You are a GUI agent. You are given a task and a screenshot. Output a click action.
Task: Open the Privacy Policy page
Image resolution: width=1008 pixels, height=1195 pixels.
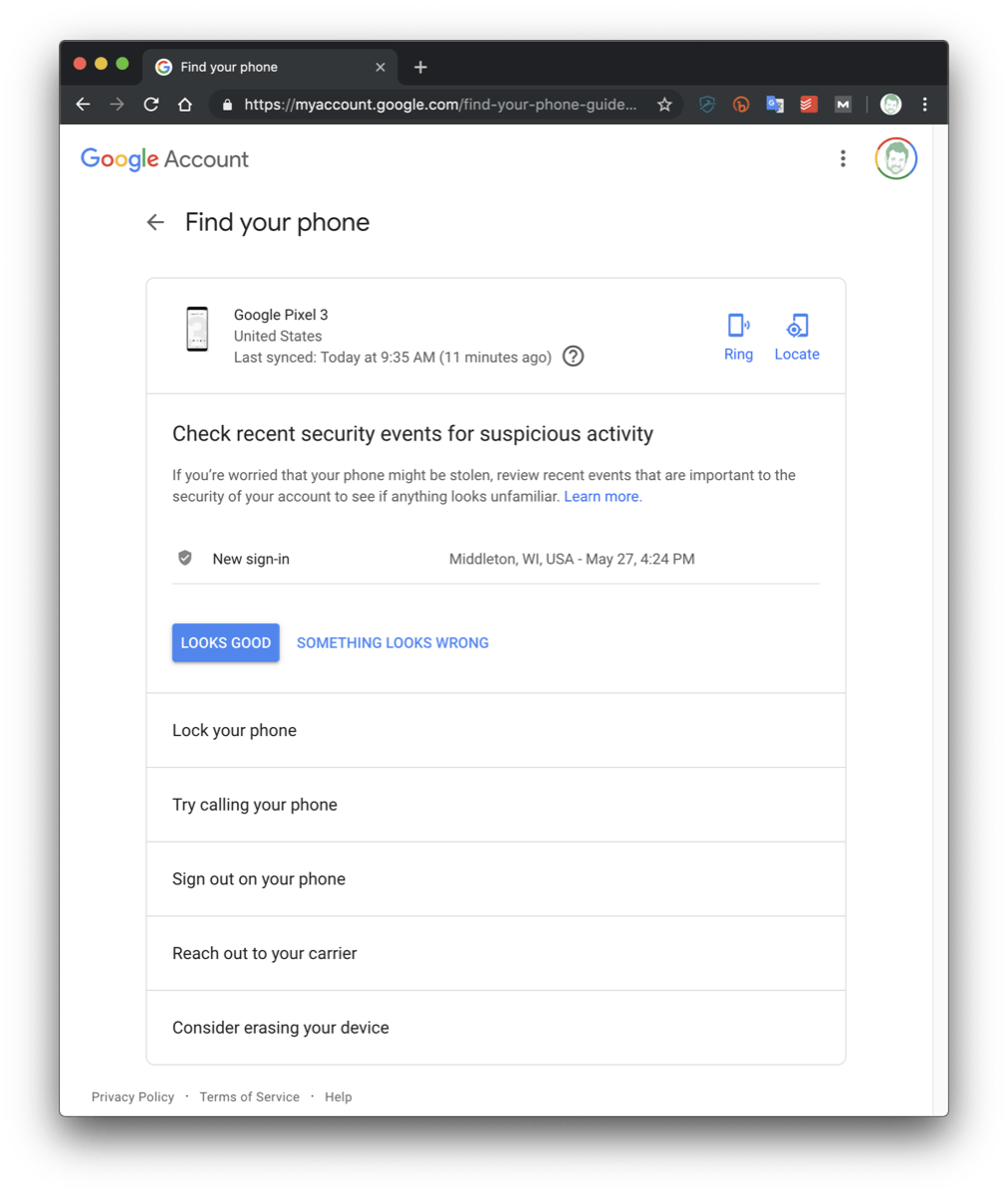coord(132,1096)
